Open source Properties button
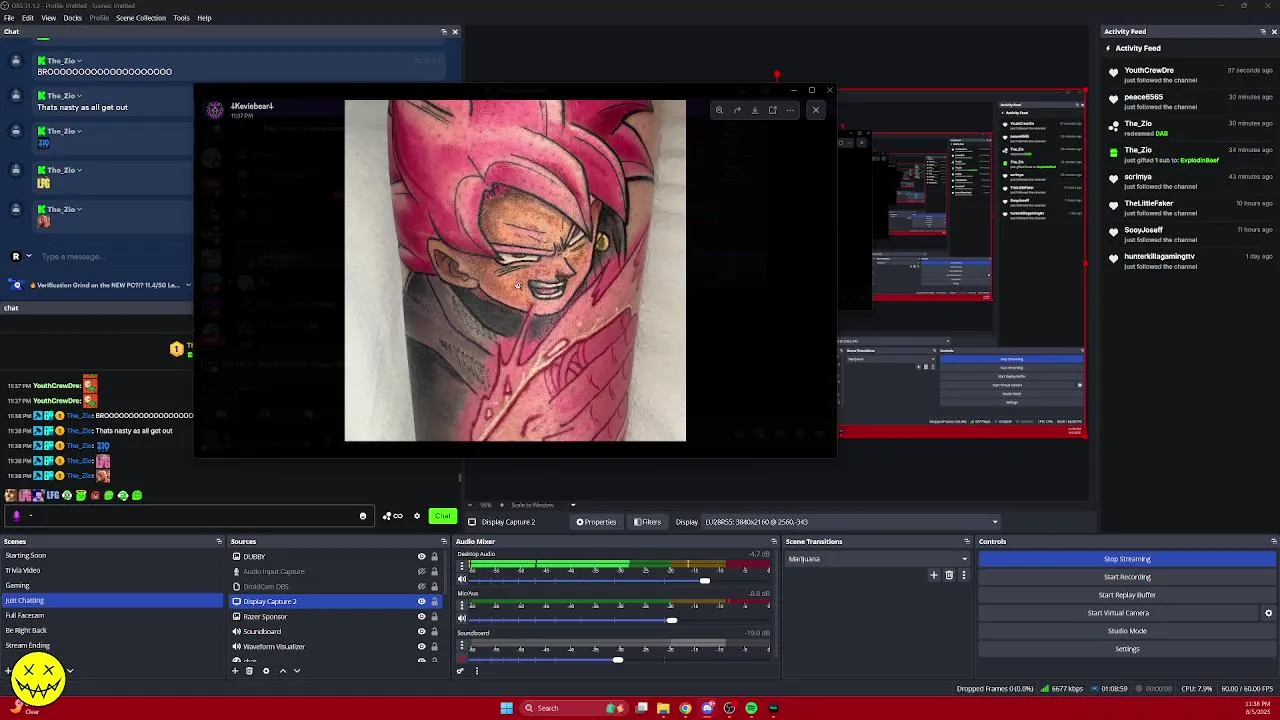The image size is (1280, 720). 597,522
